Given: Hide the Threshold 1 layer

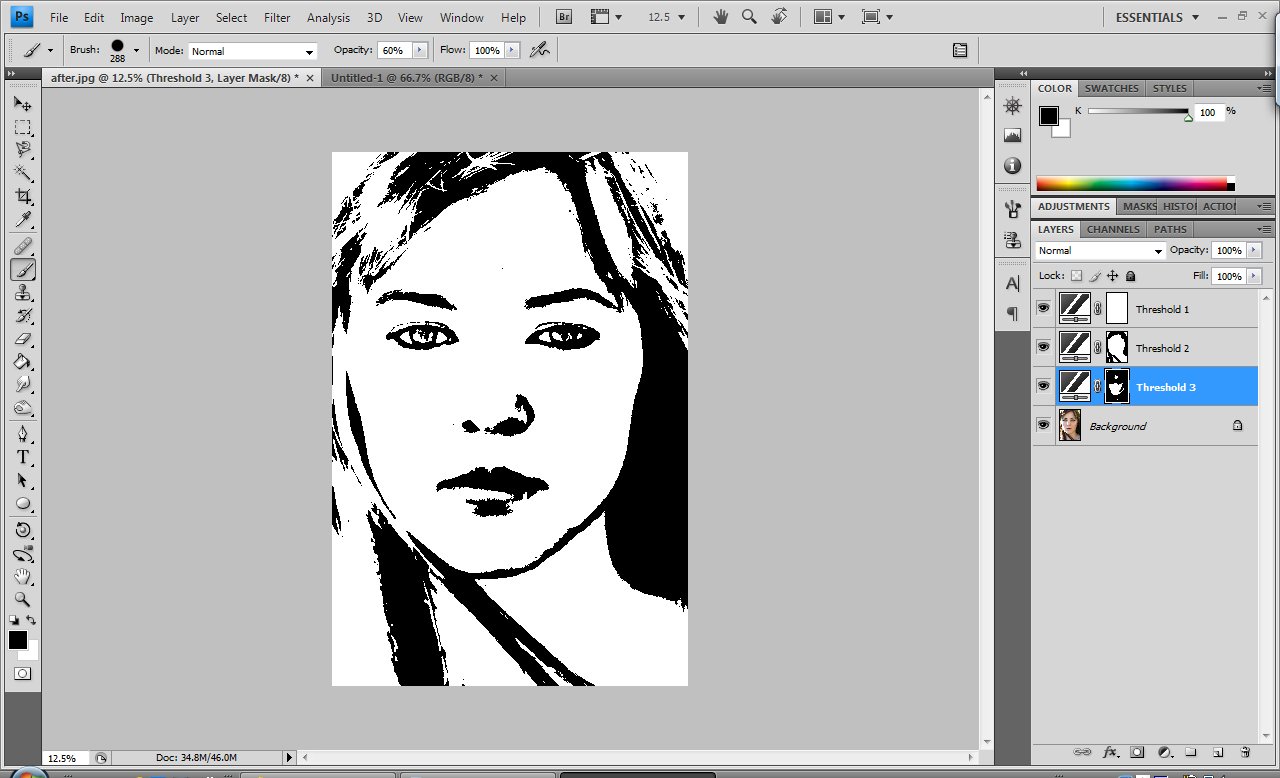Looking at the screenshot, I should pos(1043,309).
